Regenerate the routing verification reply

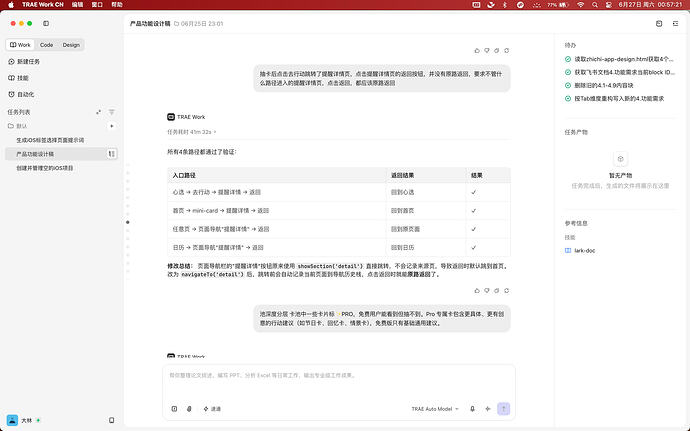pos(506,291)
